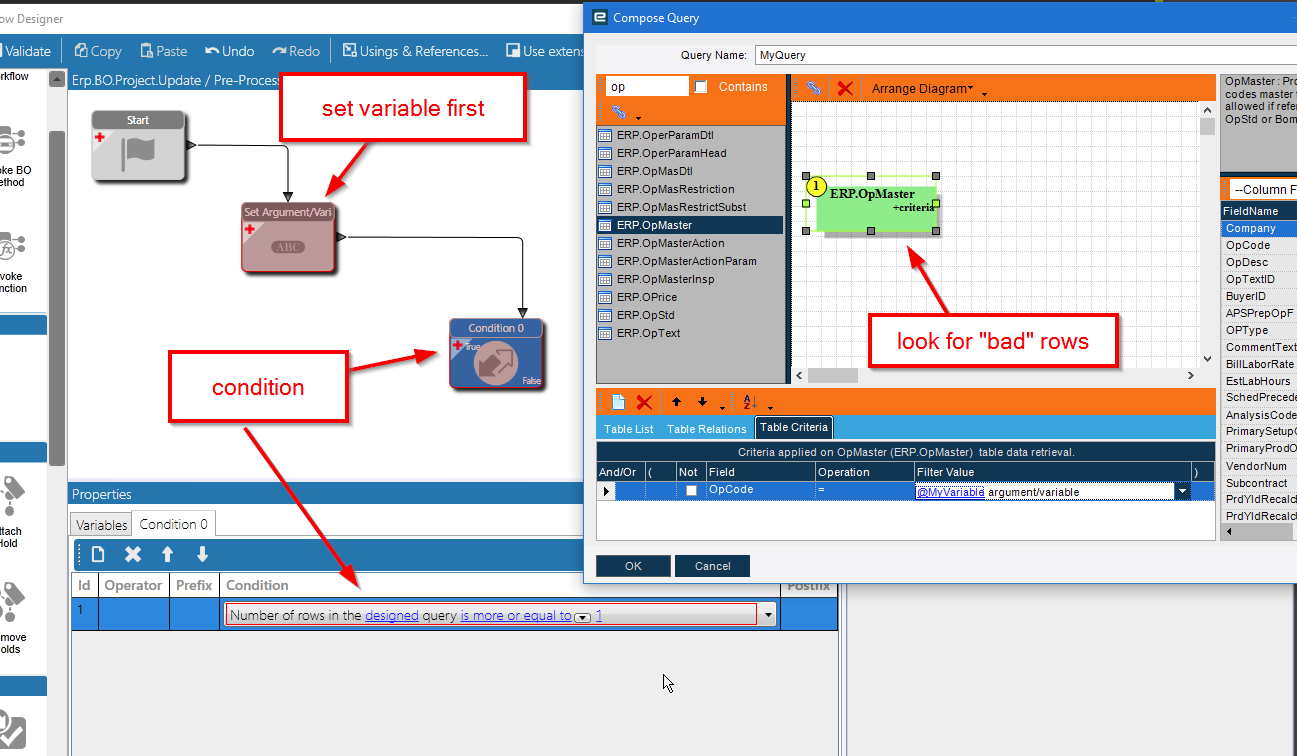Select the Condition 0 node
The height and width of the screenshot is (756, 1297).
(x=496, y=353)
